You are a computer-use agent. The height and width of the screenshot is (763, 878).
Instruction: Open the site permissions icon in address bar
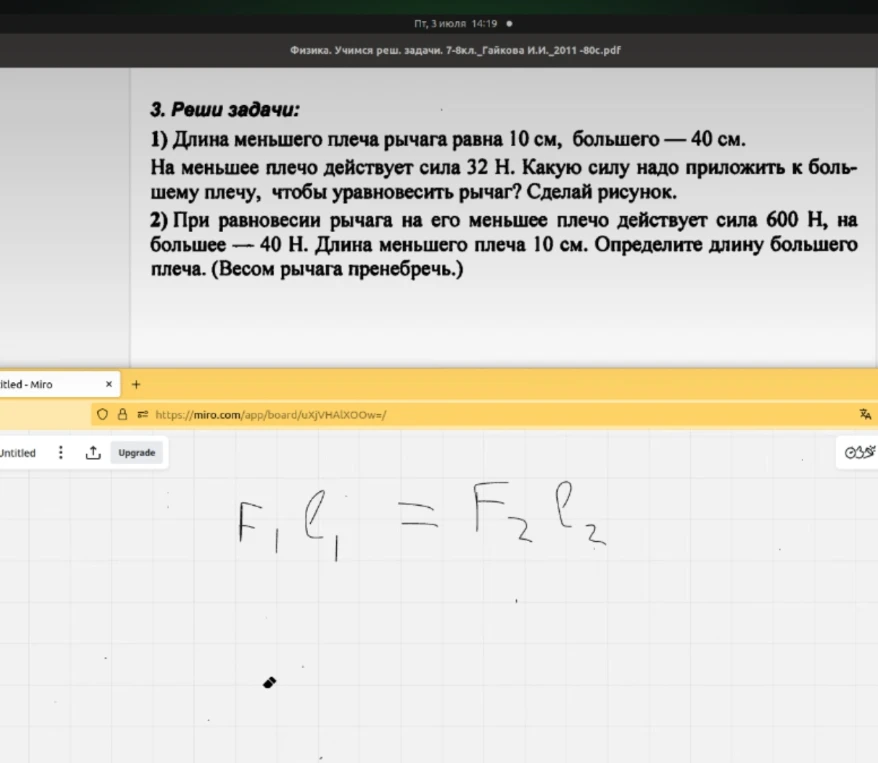click(x=142, y=414)
